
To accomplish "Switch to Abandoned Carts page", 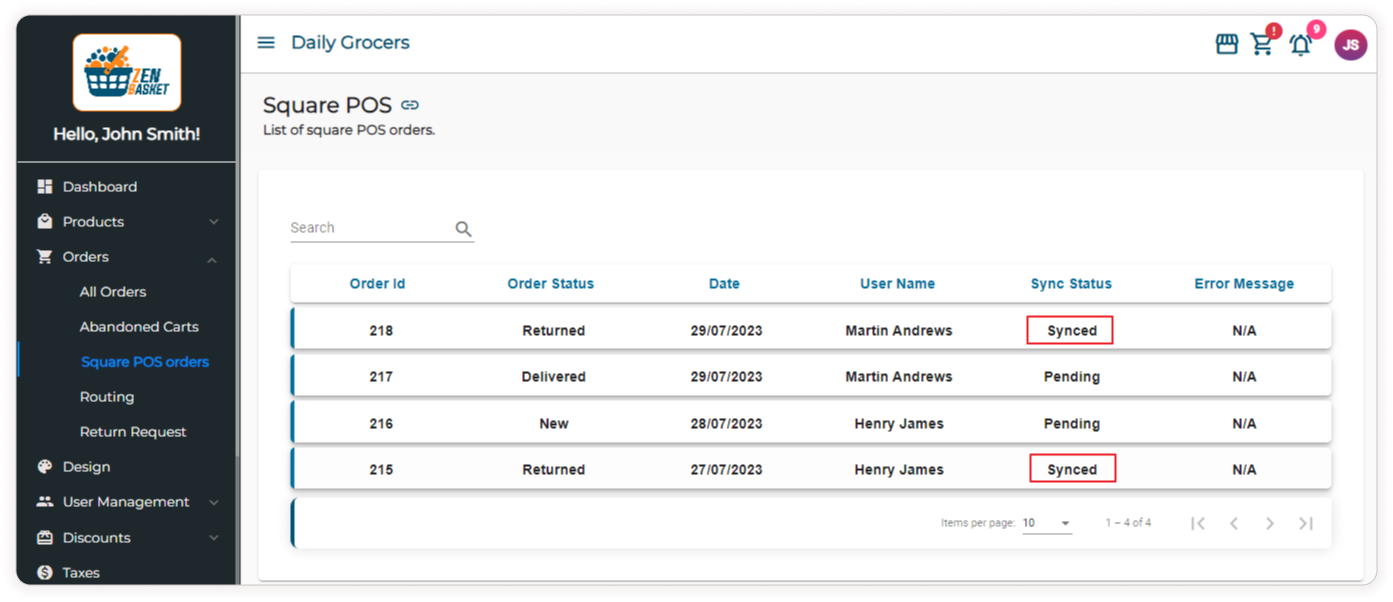I will click(x=139, y=326).
